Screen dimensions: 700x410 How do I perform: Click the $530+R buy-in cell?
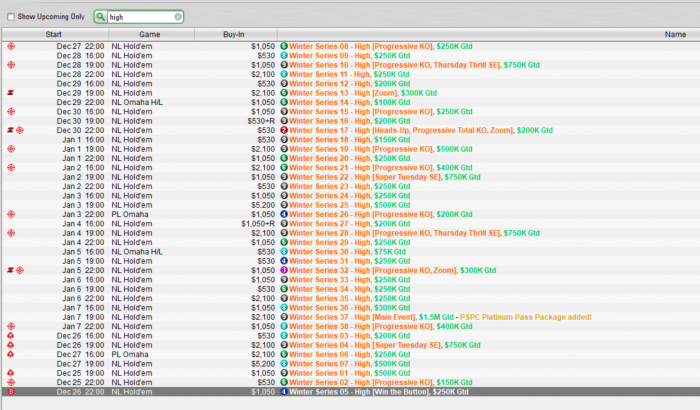click(x=262, y=121)
